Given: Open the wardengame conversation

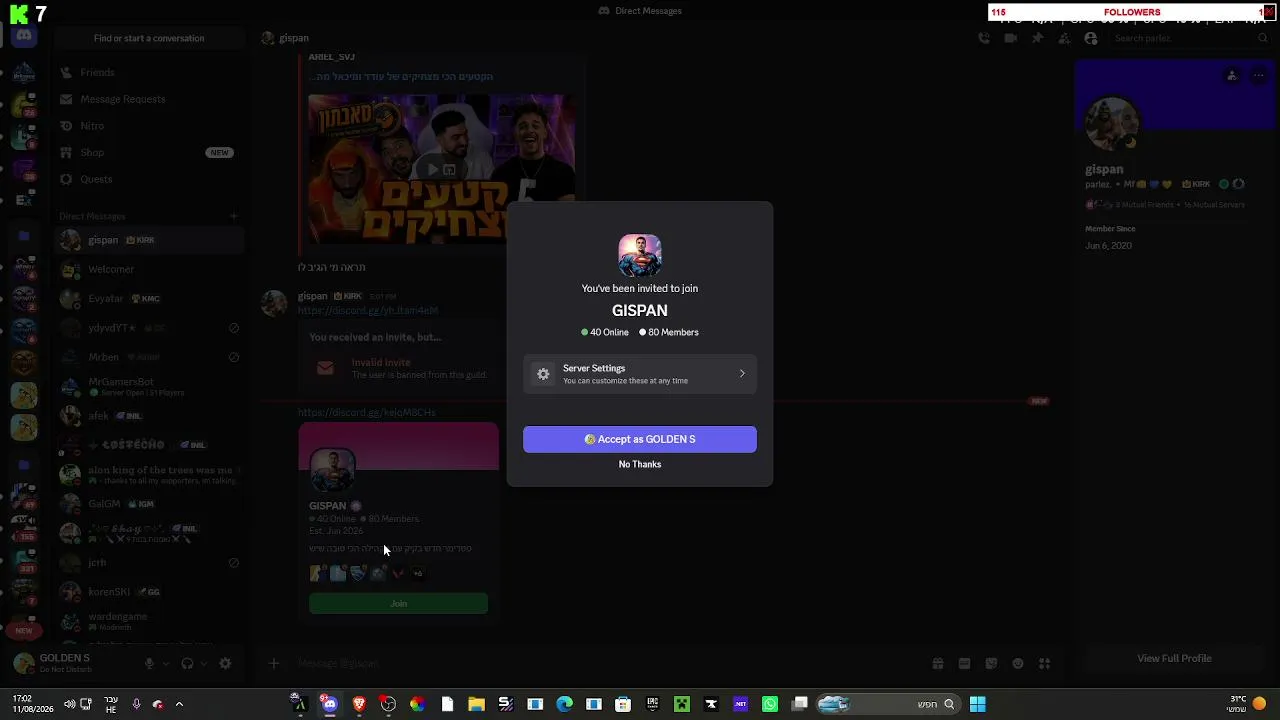Looking at the screenshot, I should (150, 621).
